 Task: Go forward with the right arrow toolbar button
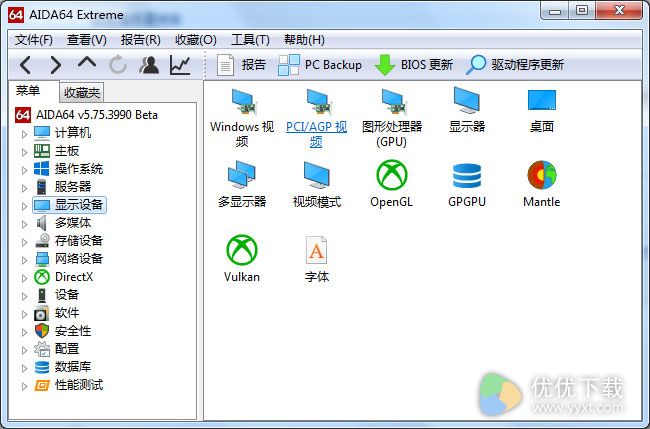pyautogui.click(x=56, y=65)
